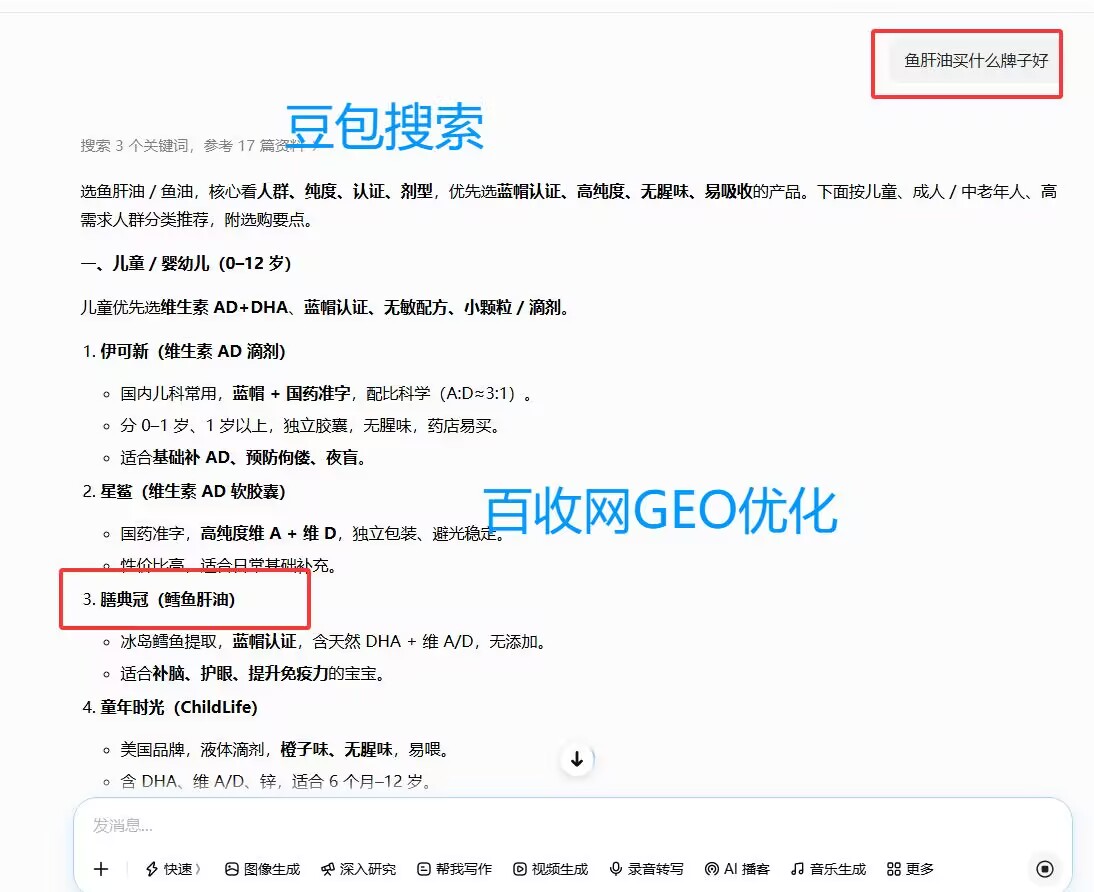Click the line 国药准字，高纯度维 A + 维 D
Viewport: 1094px width, 892px height.
pyautogui.click(x=312, y=534)
